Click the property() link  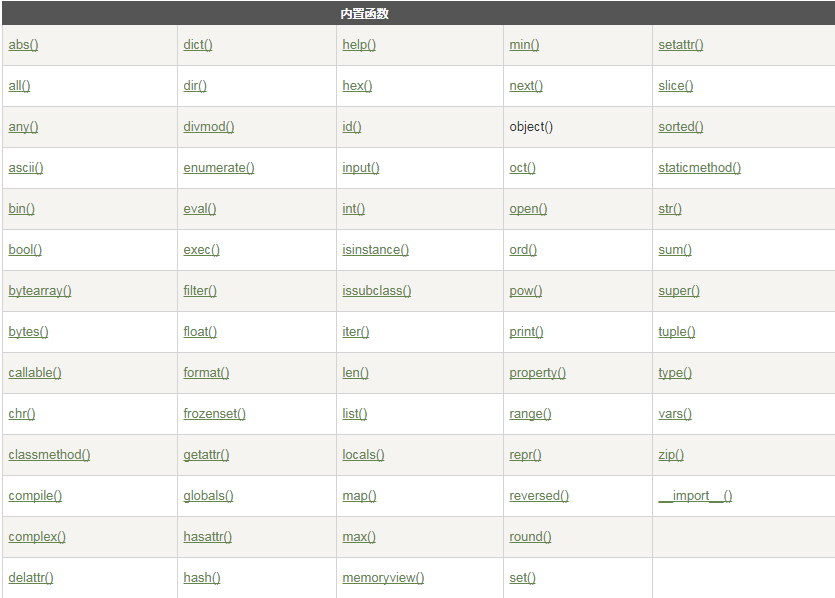537,373
